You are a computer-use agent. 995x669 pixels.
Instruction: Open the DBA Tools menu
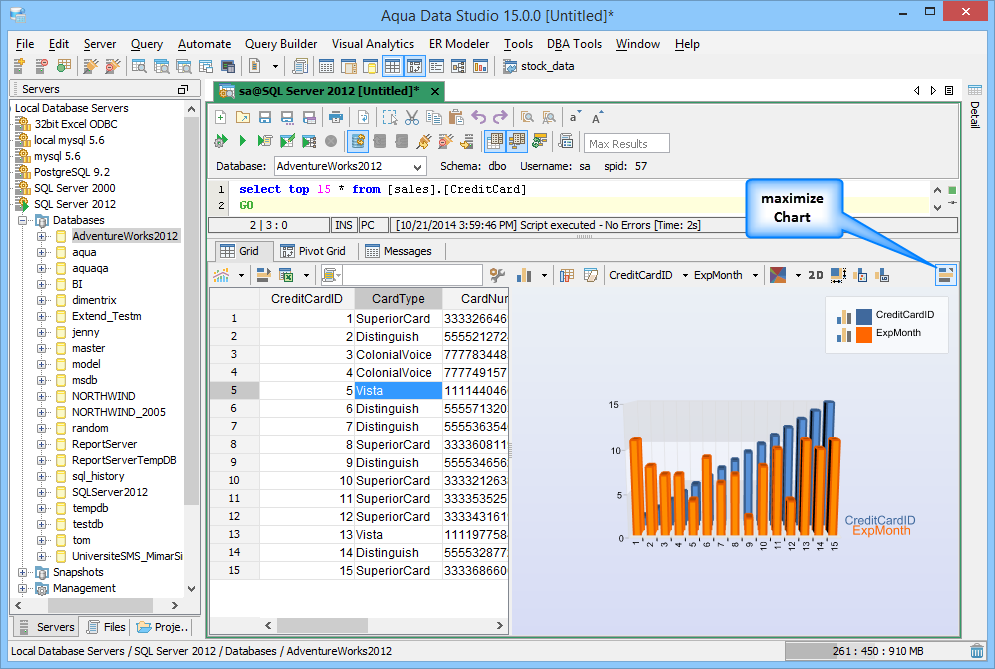point(574,44)
